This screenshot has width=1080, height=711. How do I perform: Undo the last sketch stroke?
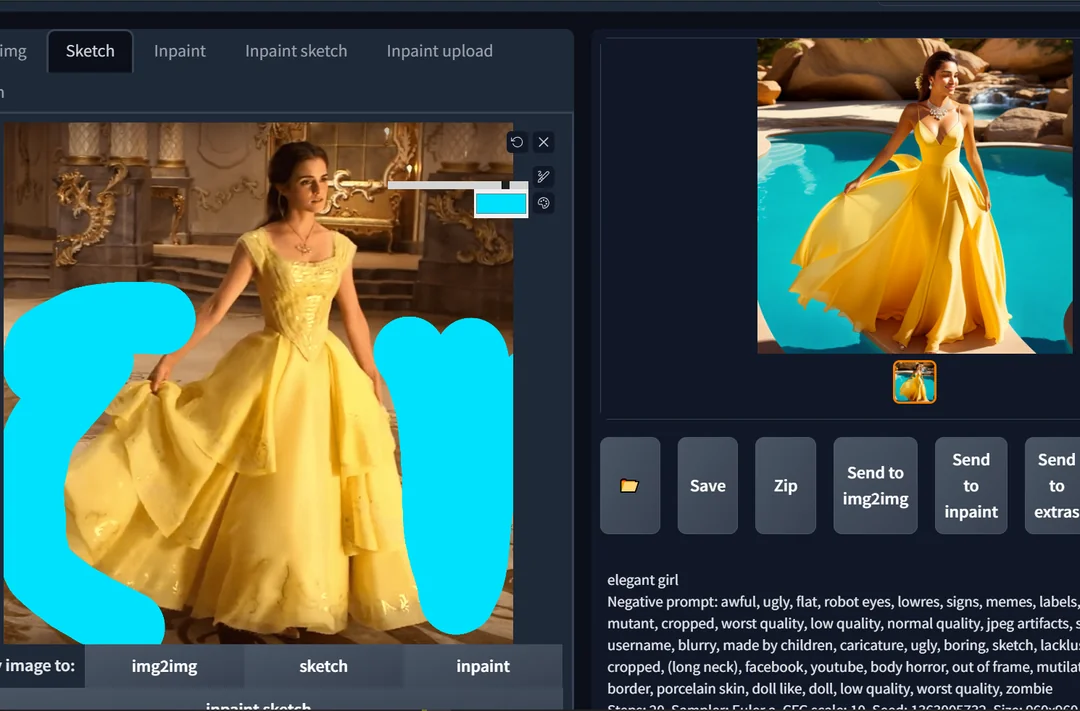pos(517,142)
